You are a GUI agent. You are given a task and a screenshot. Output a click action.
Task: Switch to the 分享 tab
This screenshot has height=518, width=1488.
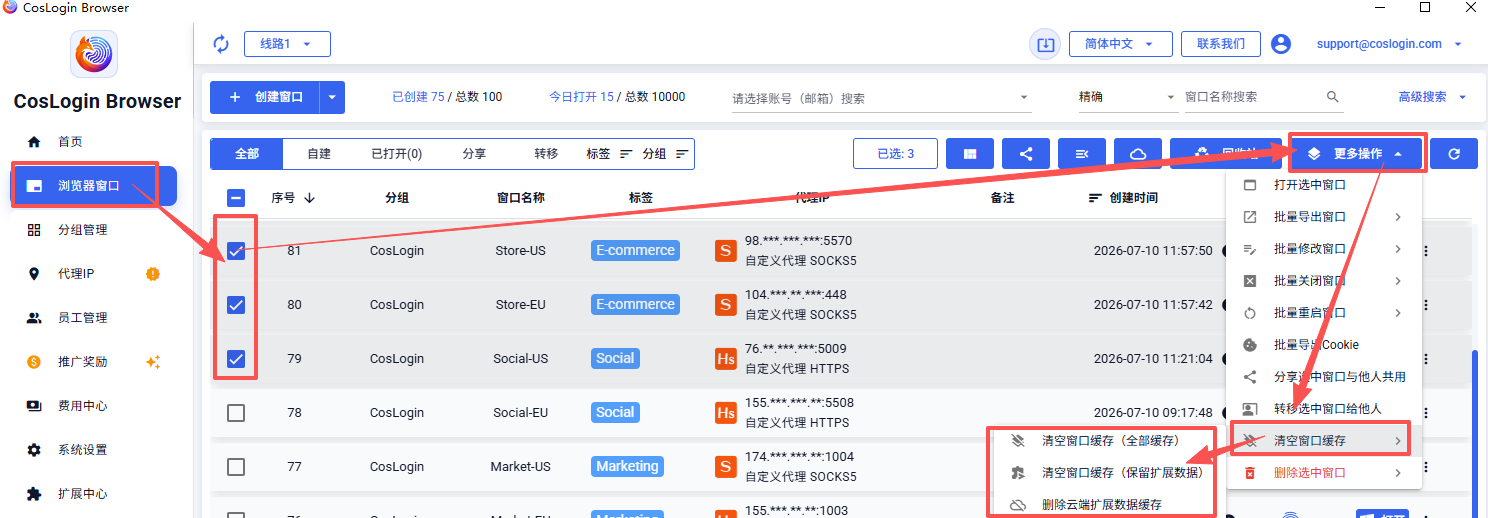[474, 154]
